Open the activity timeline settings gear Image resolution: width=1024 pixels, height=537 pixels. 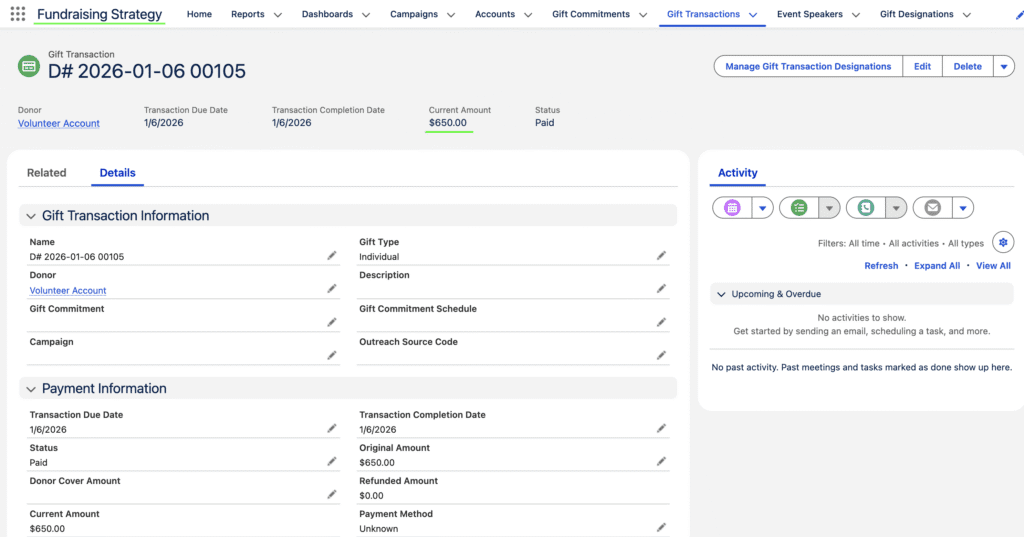[1002, 242]
